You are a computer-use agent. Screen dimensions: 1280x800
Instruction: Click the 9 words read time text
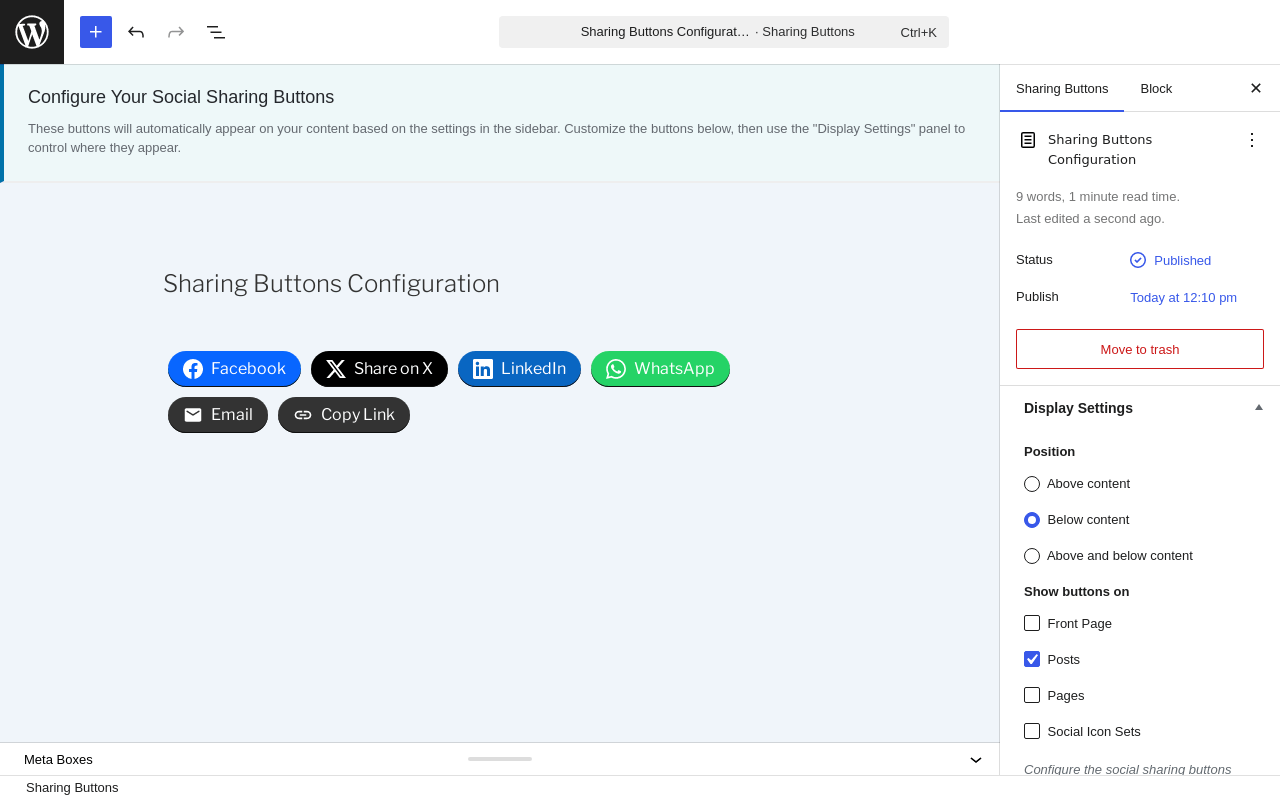tap(1098, 197)
